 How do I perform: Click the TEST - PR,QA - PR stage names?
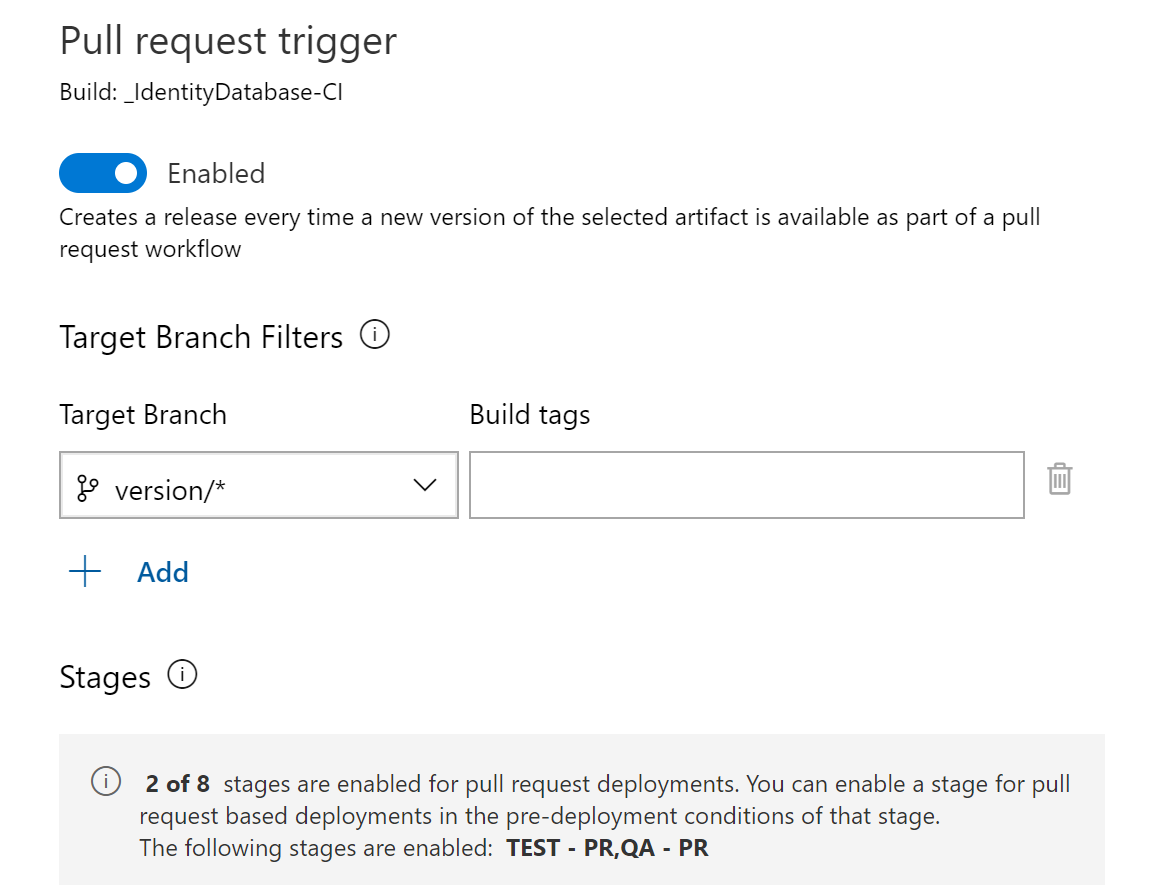click(x=608, y=848)
